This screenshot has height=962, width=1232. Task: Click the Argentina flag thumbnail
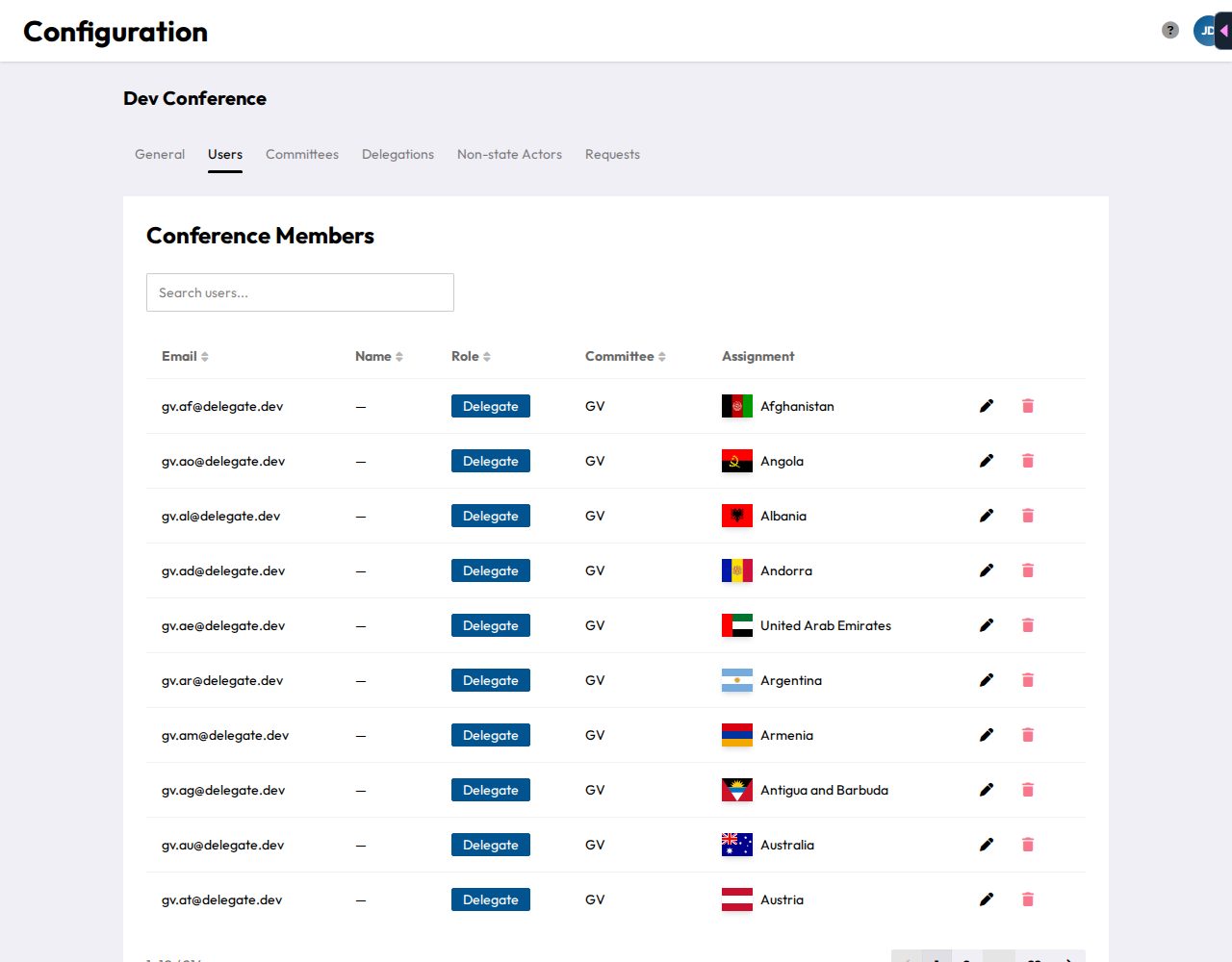[x=737, y=680]
